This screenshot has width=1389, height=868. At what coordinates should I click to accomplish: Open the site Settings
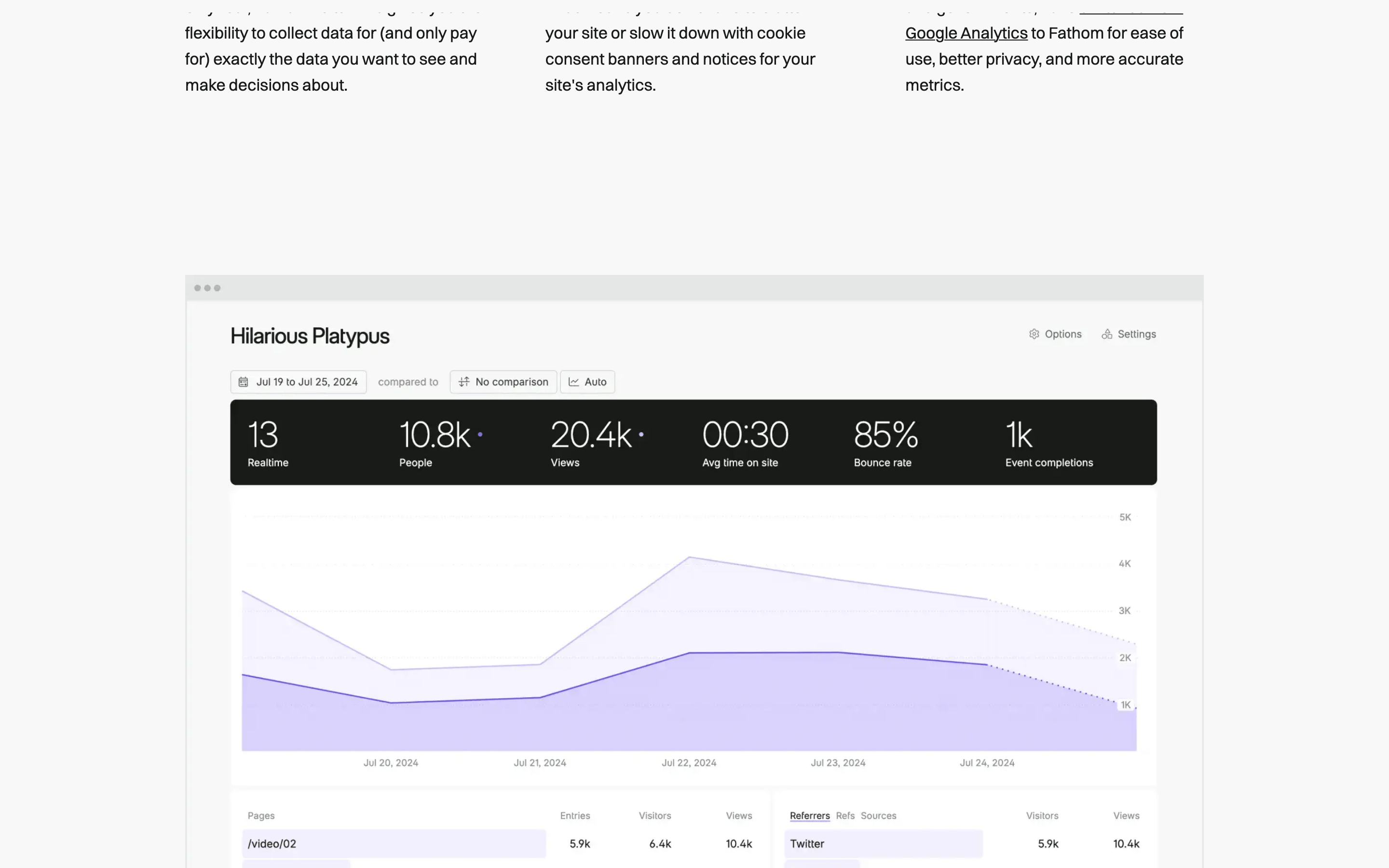(1129, 334)
